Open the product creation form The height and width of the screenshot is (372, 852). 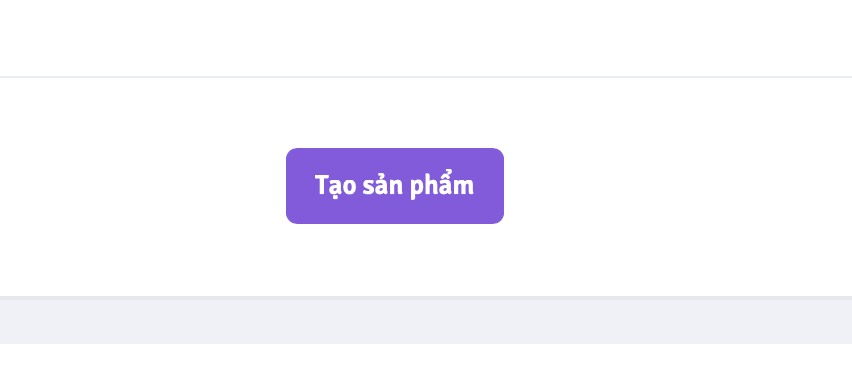[395, 186]
